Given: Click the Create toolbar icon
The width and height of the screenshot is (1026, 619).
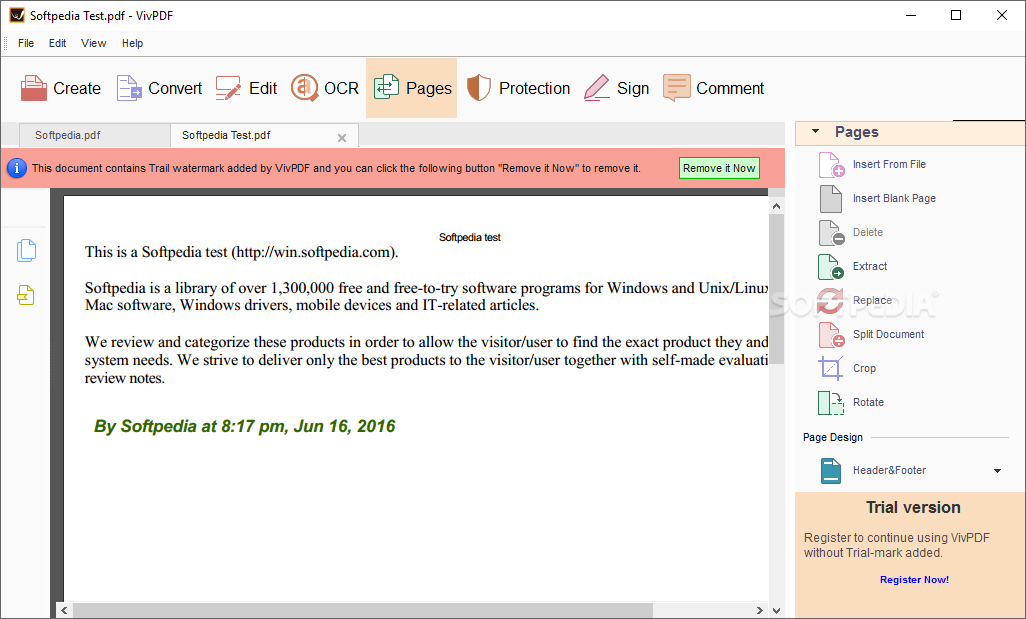Looking at the screenshot, I should click(33, 88).
